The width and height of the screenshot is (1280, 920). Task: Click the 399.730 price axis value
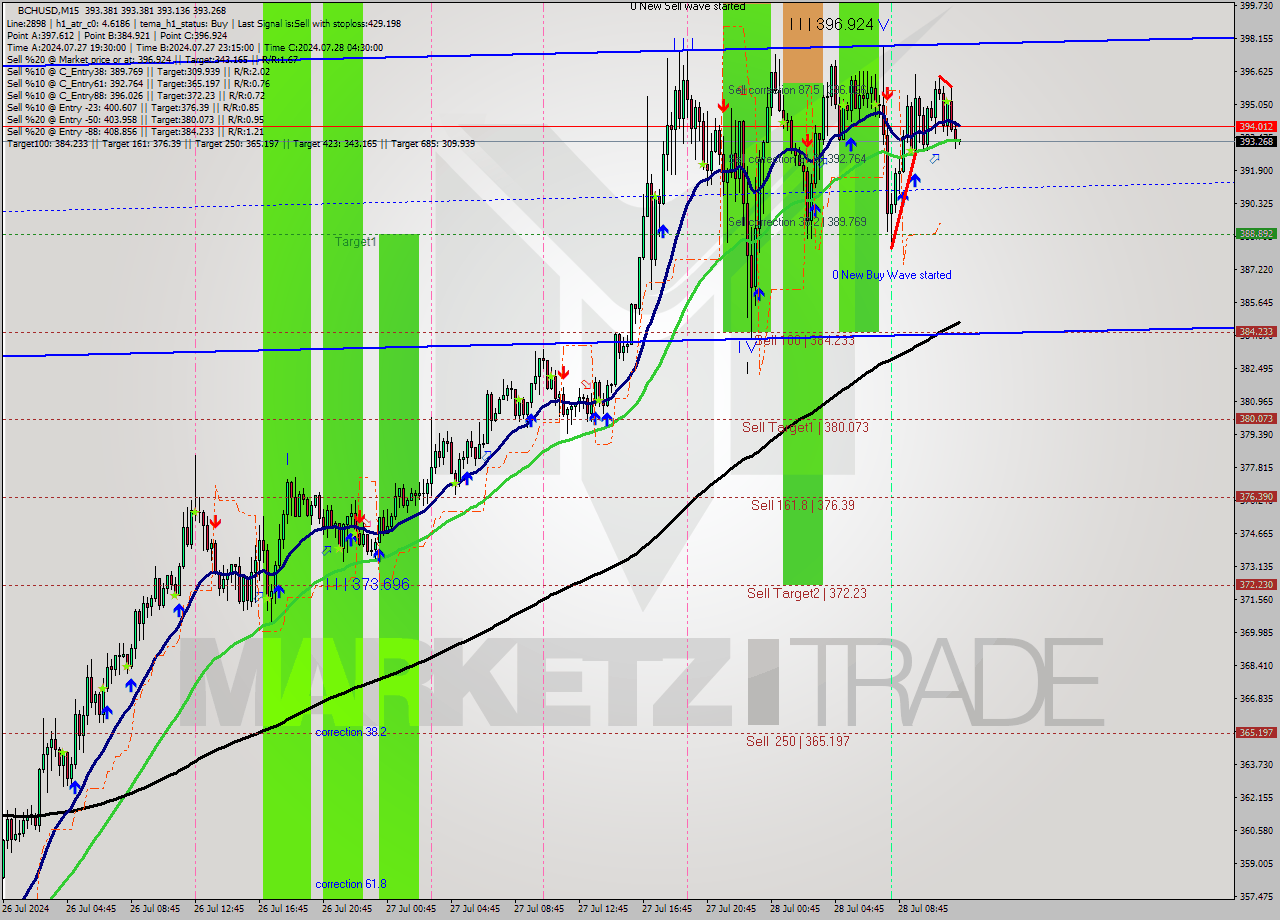point(1256,6)
